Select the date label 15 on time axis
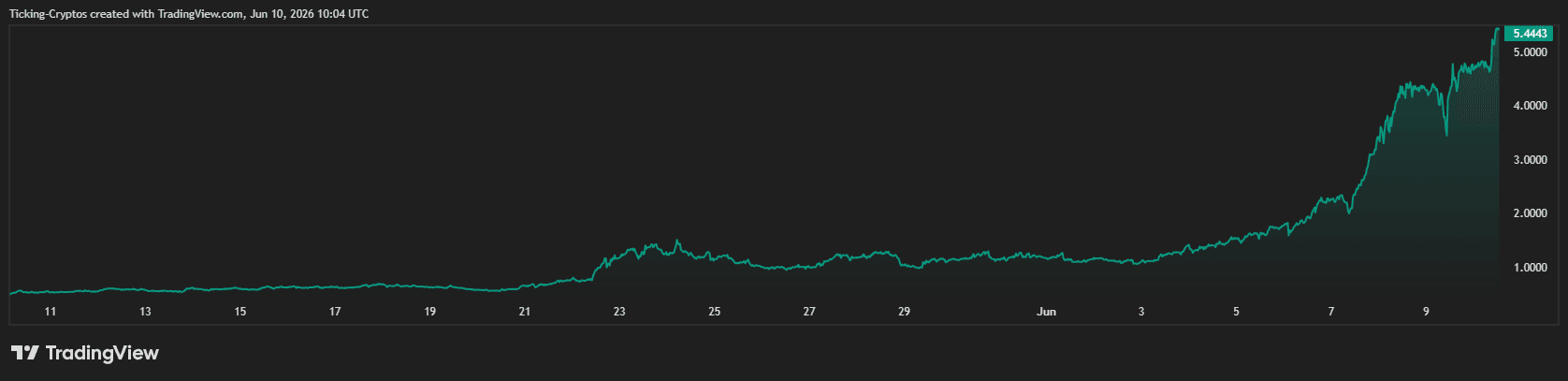The width and height of the screenshot is (1568, 381). point(240,312)
